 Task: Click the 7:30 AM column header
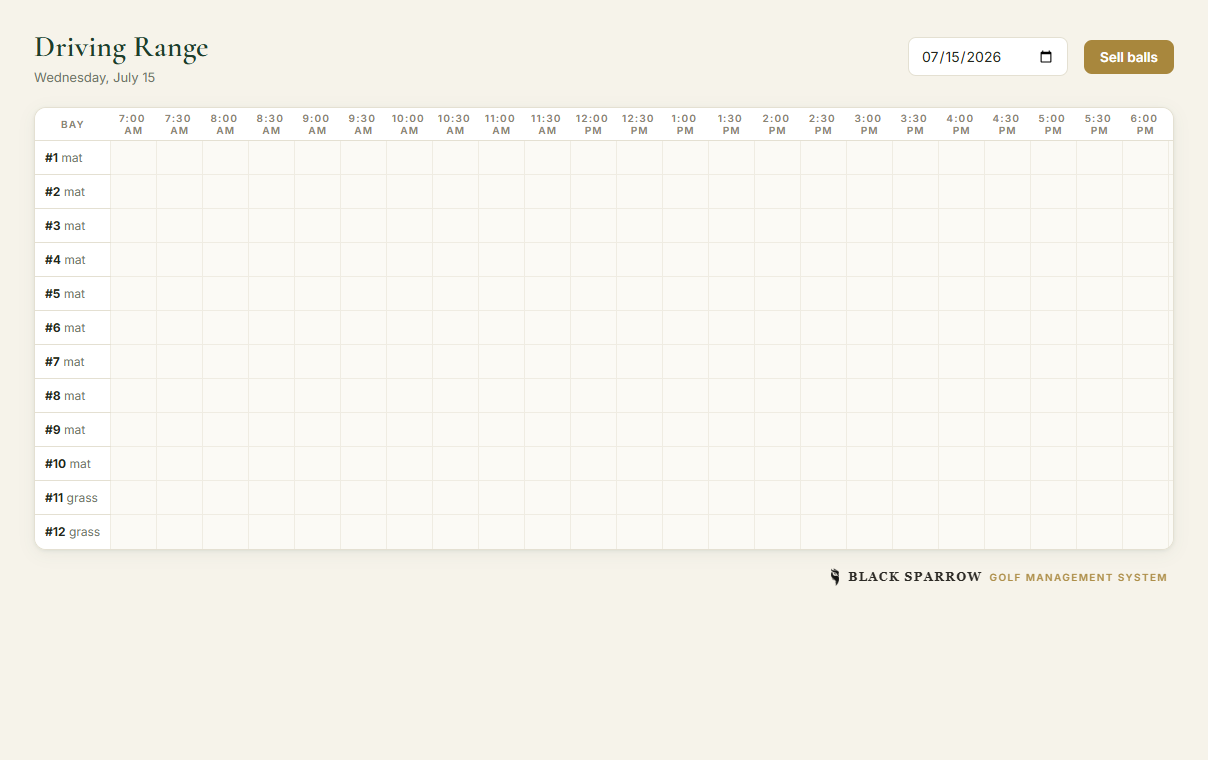point(180,124)
